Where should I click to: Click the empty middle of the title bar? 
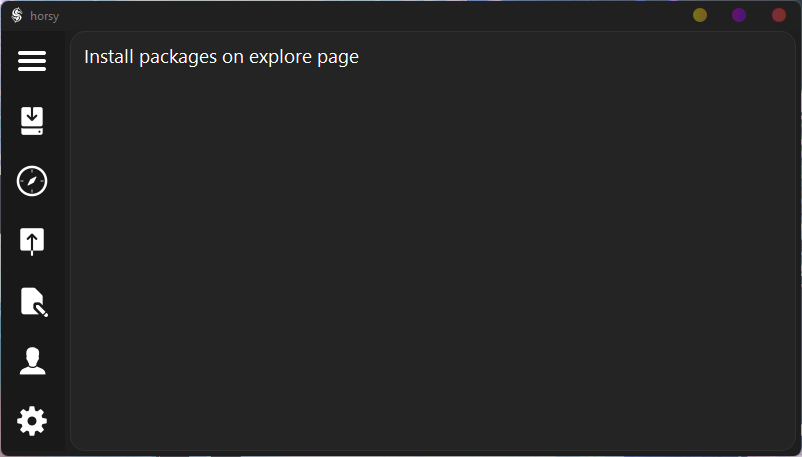click(380, 15)
